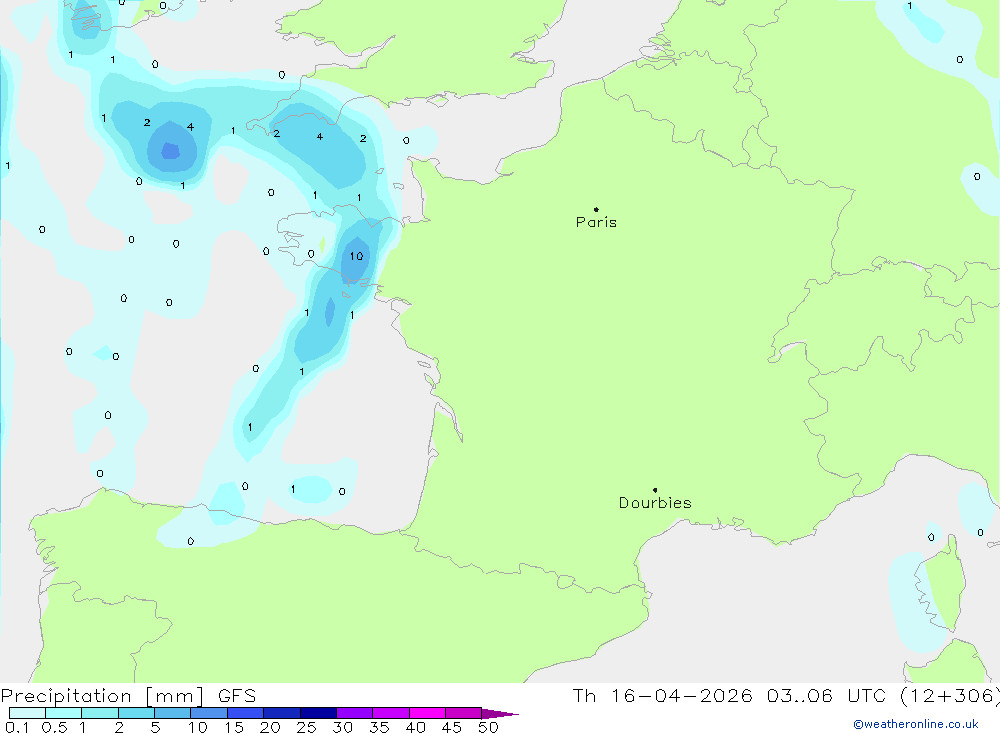The height and width of the screenshot is (733, 1000).
Task: Pick the 25–30 mm legend swatch
Action: (318, 713)
